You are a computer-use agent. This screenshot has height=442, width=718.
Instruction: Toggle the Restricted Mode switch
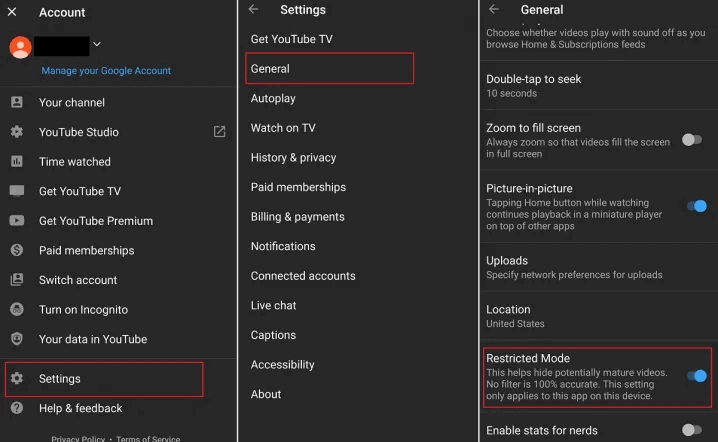pyautogui.click(x=696, y=376)
